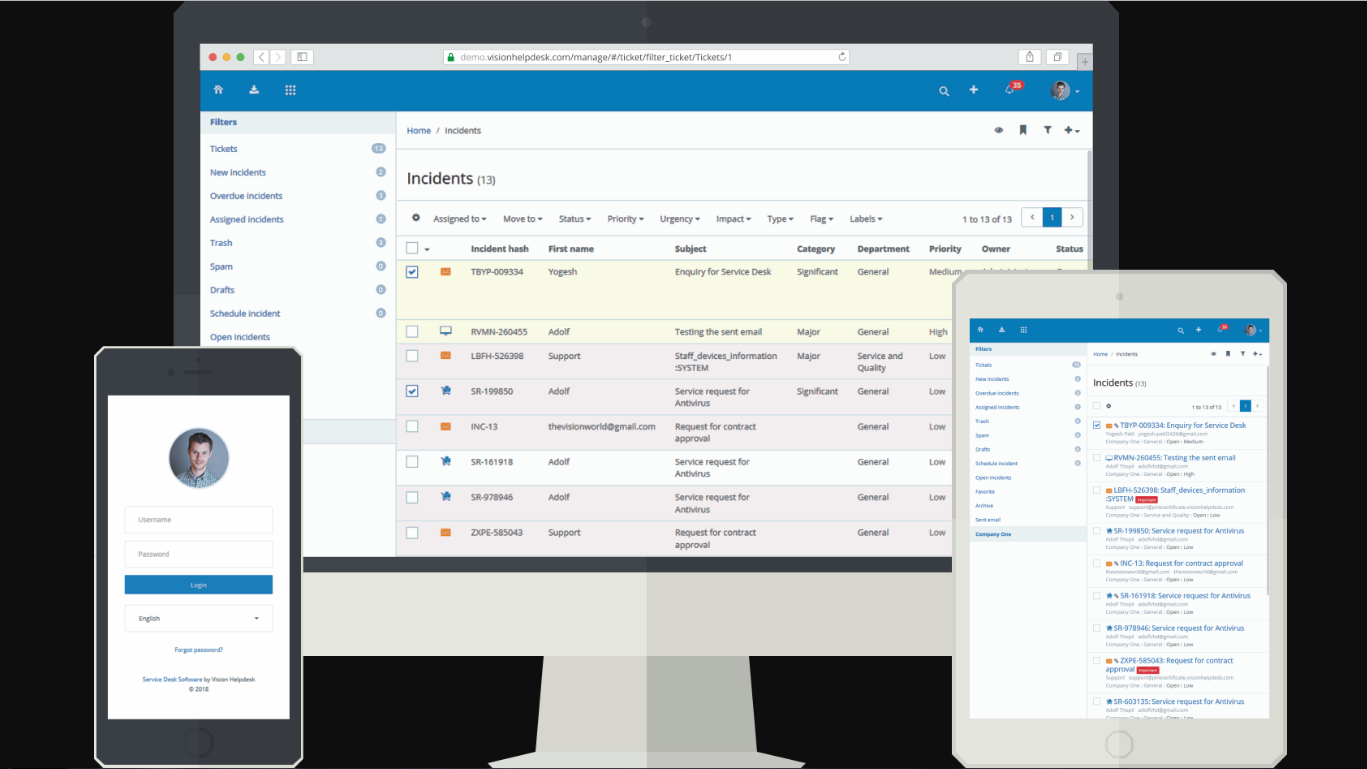Screen dimensions: 1367x769
Task: Expand the Assigned to dropdown
Action: coord(459,219)
